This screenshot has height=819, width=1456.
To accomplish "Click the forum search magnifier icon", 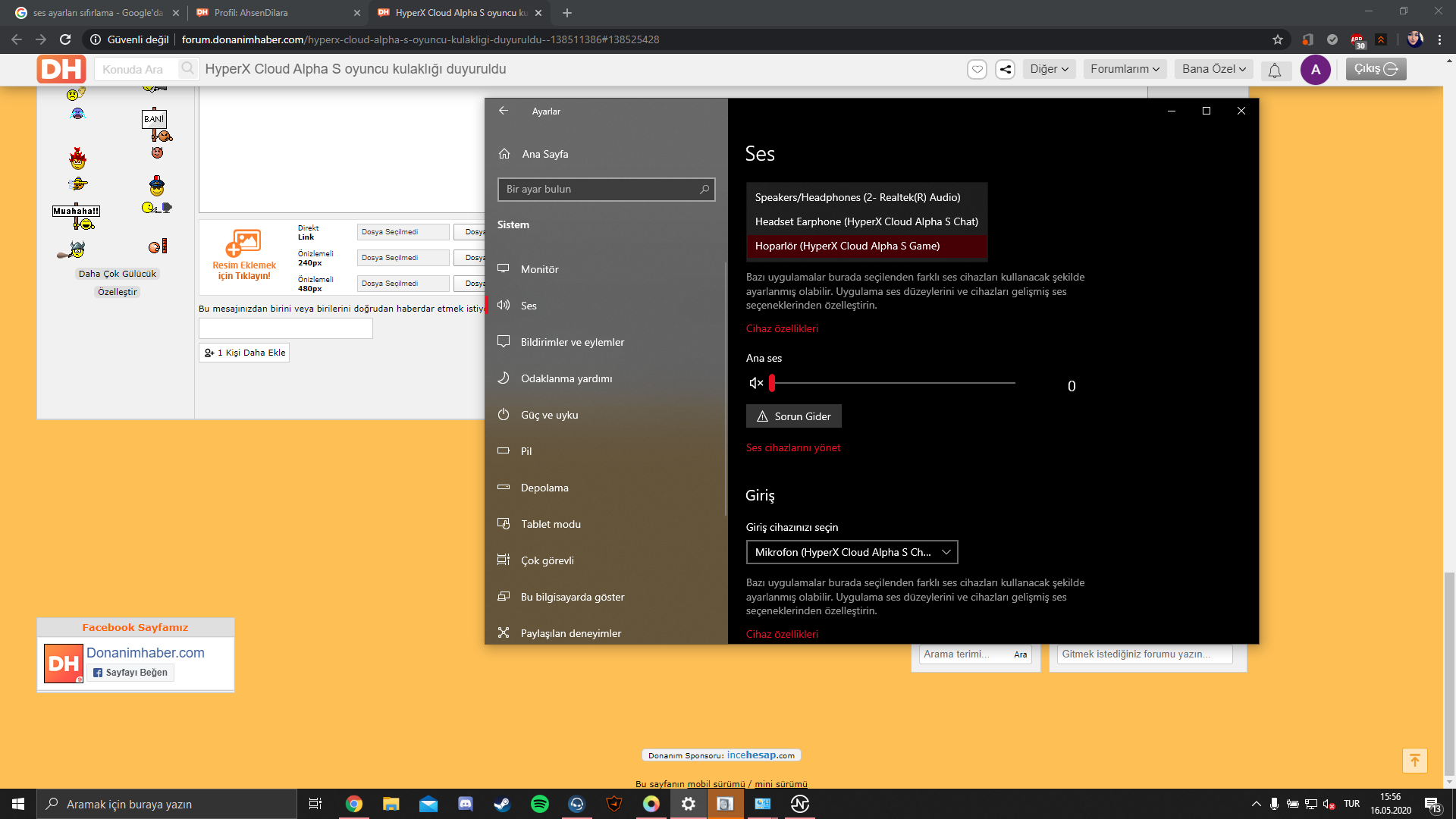I will (187, 69).
